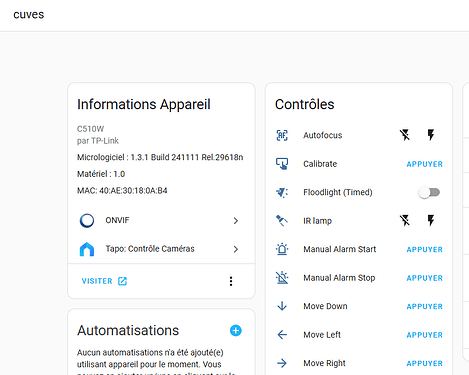Expand the Tapo: Contrôle Caméras entry chevron
469x375 pixels.
[236, 249]
